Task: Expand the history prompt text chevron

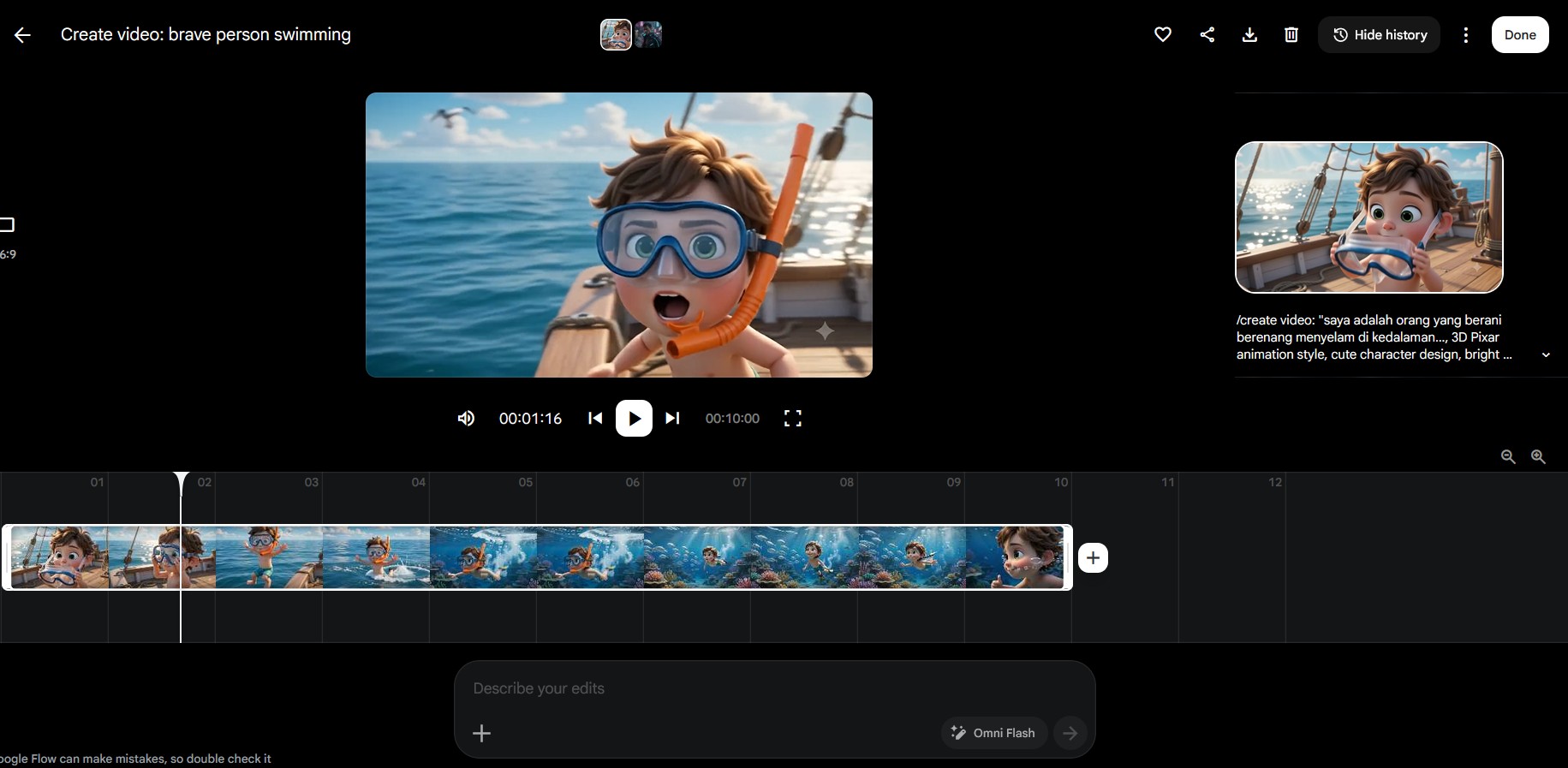Action: tap(1546, 354)
